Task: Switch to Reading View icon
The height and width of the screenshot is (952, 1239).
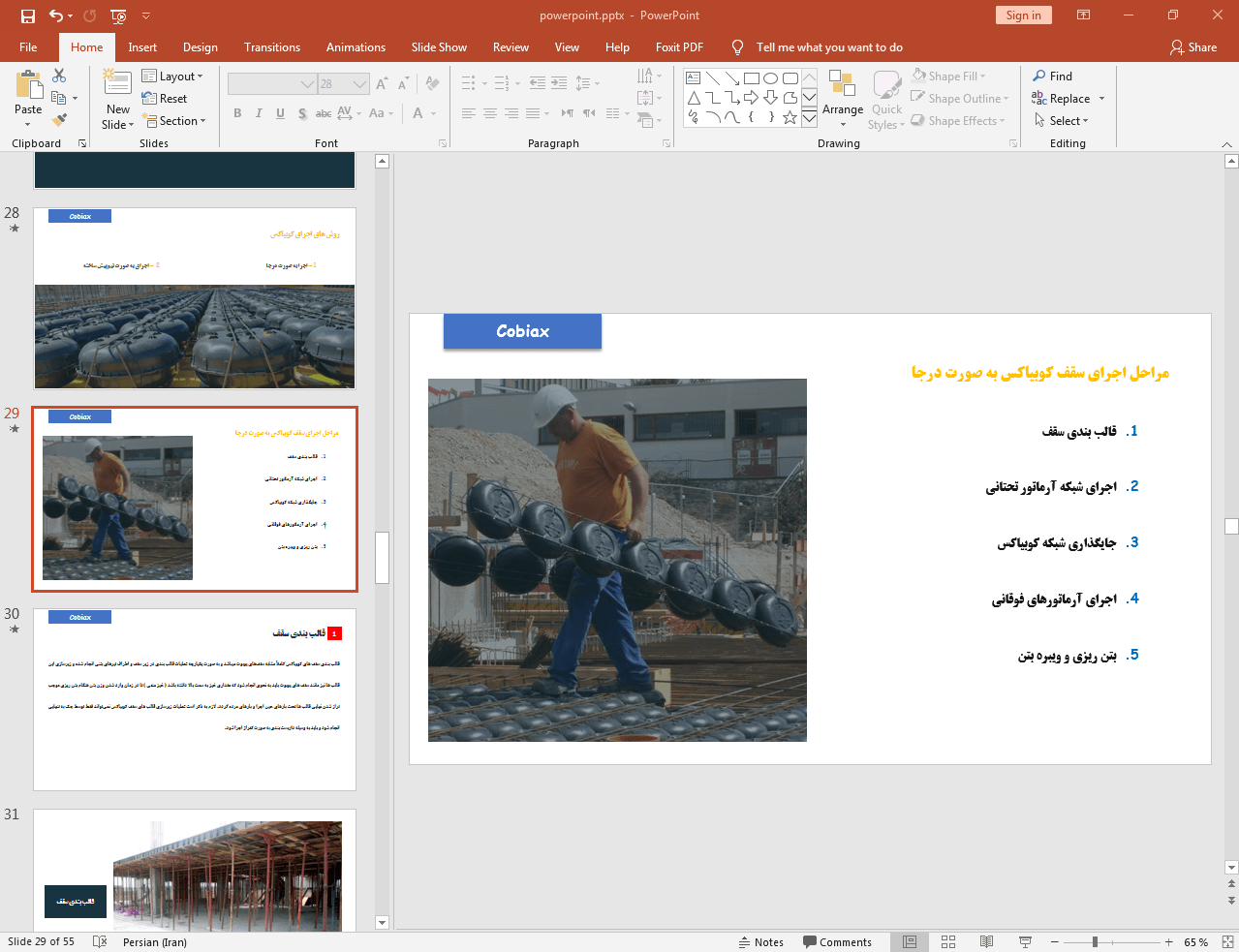Action: [986, 942]
